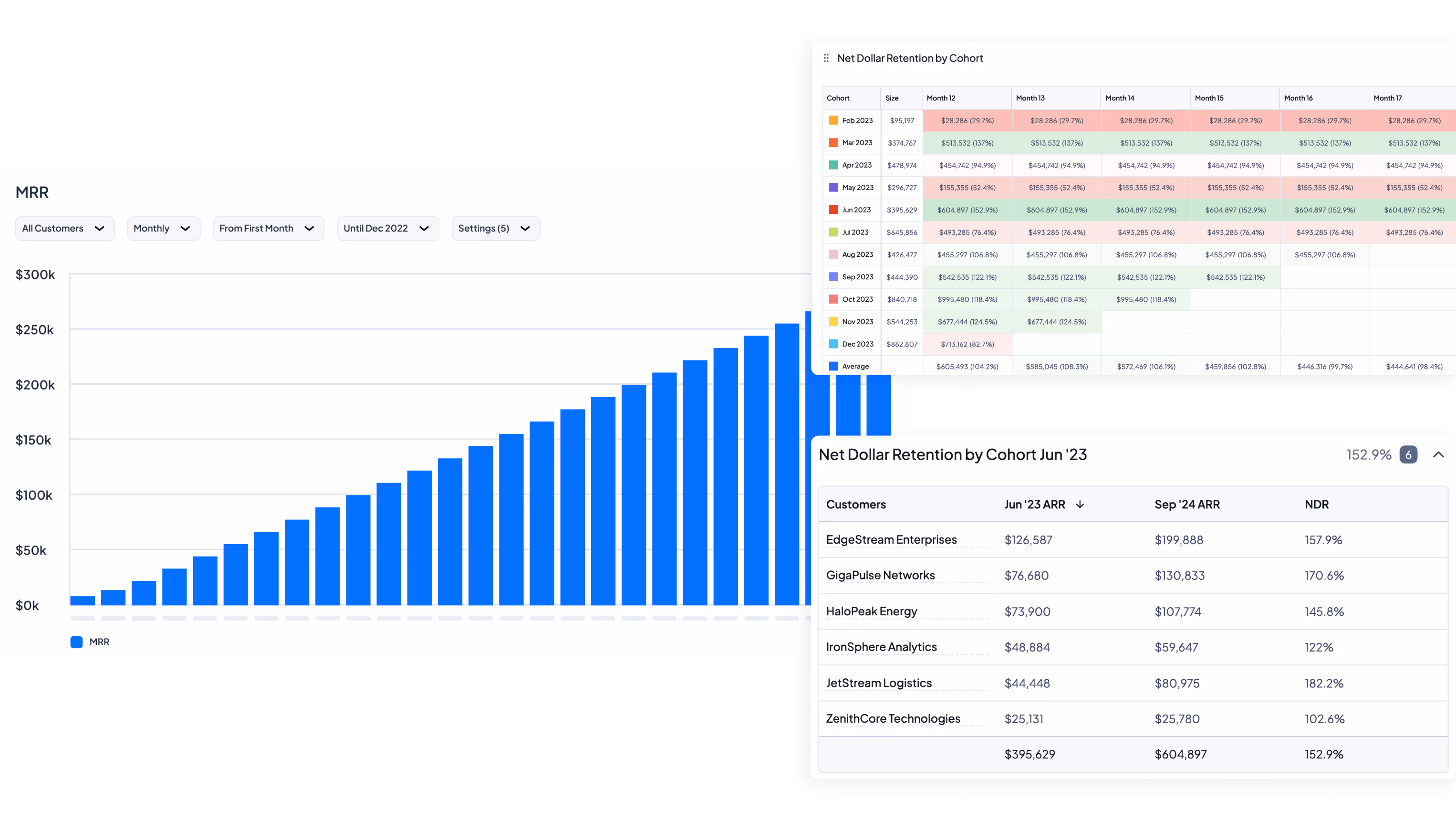The image size is (1456, 821).
Task: Open the All Customers dropdown
Action: [64, 229]
